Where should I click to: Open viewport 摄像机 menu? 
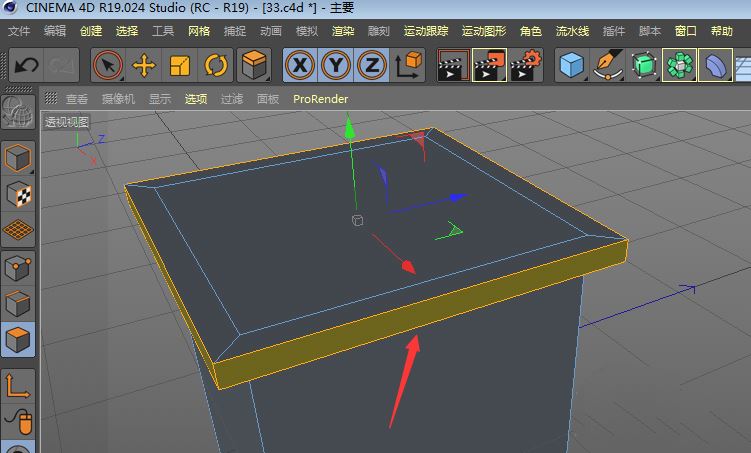tap(118, 99)
